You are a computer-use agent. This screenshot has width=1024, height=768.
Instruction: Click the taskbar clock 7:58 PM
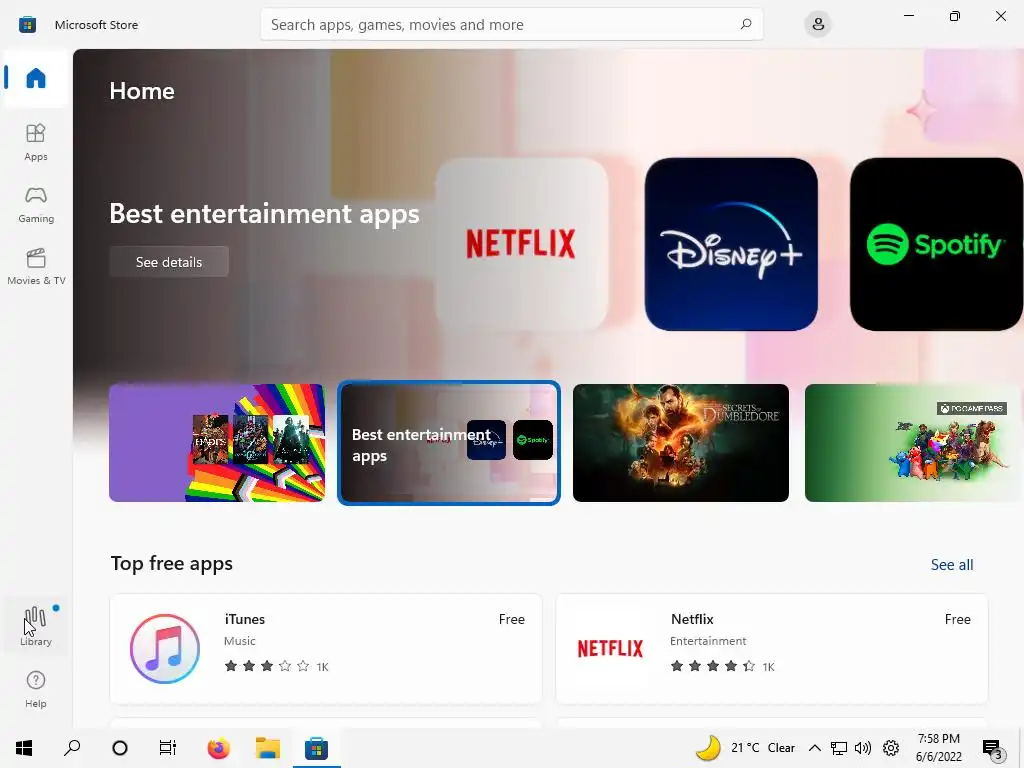click(938, 739)
